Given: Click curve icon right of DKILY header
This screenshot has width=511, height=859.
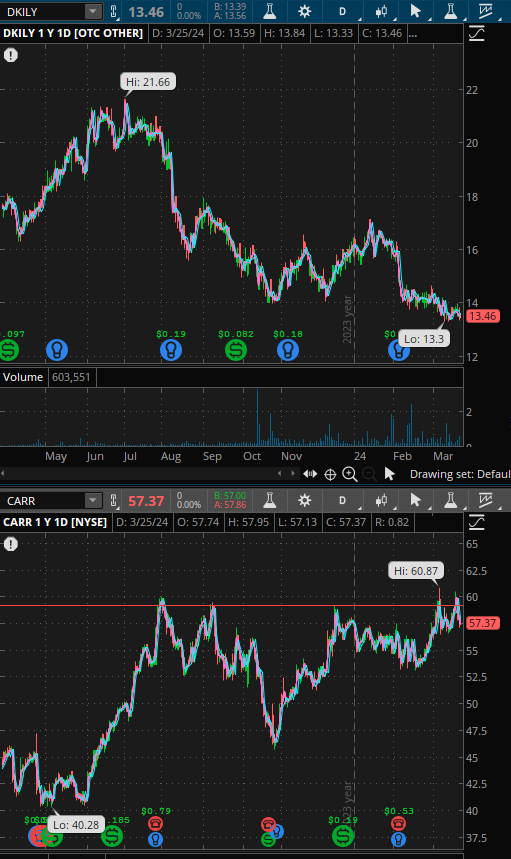Looking at the screenshot, I should pos(477,33).
